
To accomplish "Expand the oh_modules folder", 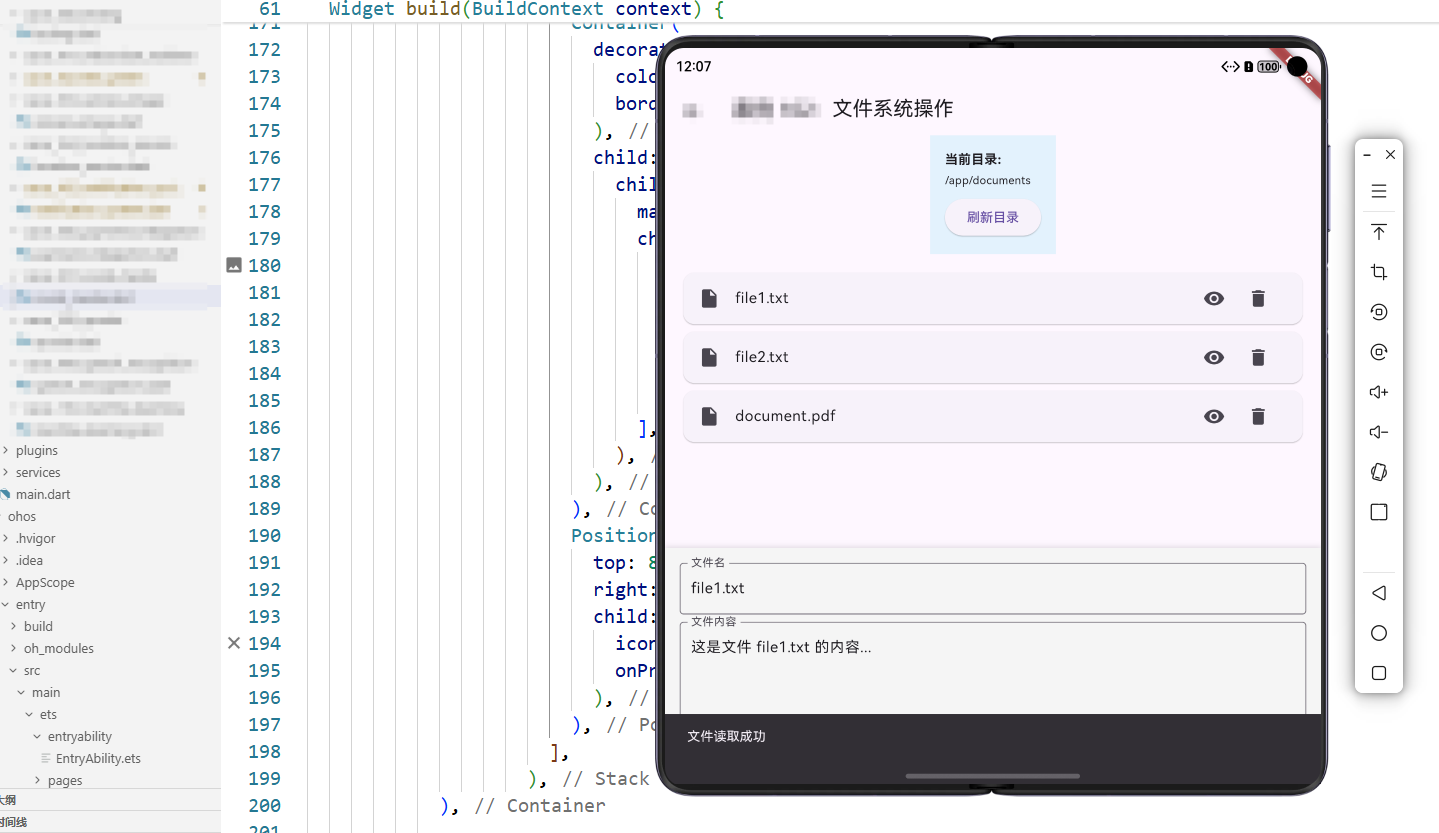I will [x=14, y=648].
